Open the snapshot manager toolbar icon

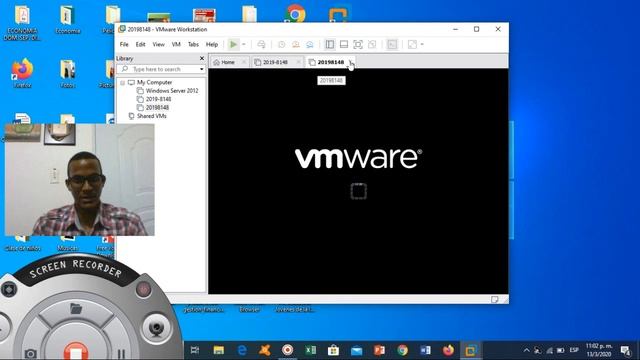click(x=309, y=44)
